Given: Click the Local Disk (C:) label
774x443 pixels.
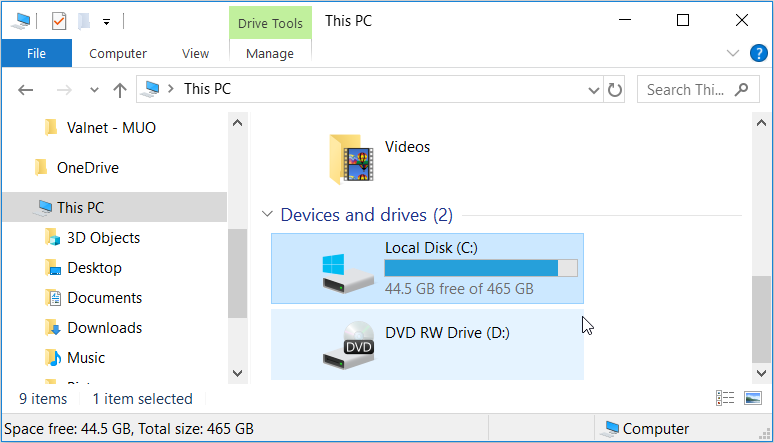Looking at the screenshot, I should click(x=431, y=247).
